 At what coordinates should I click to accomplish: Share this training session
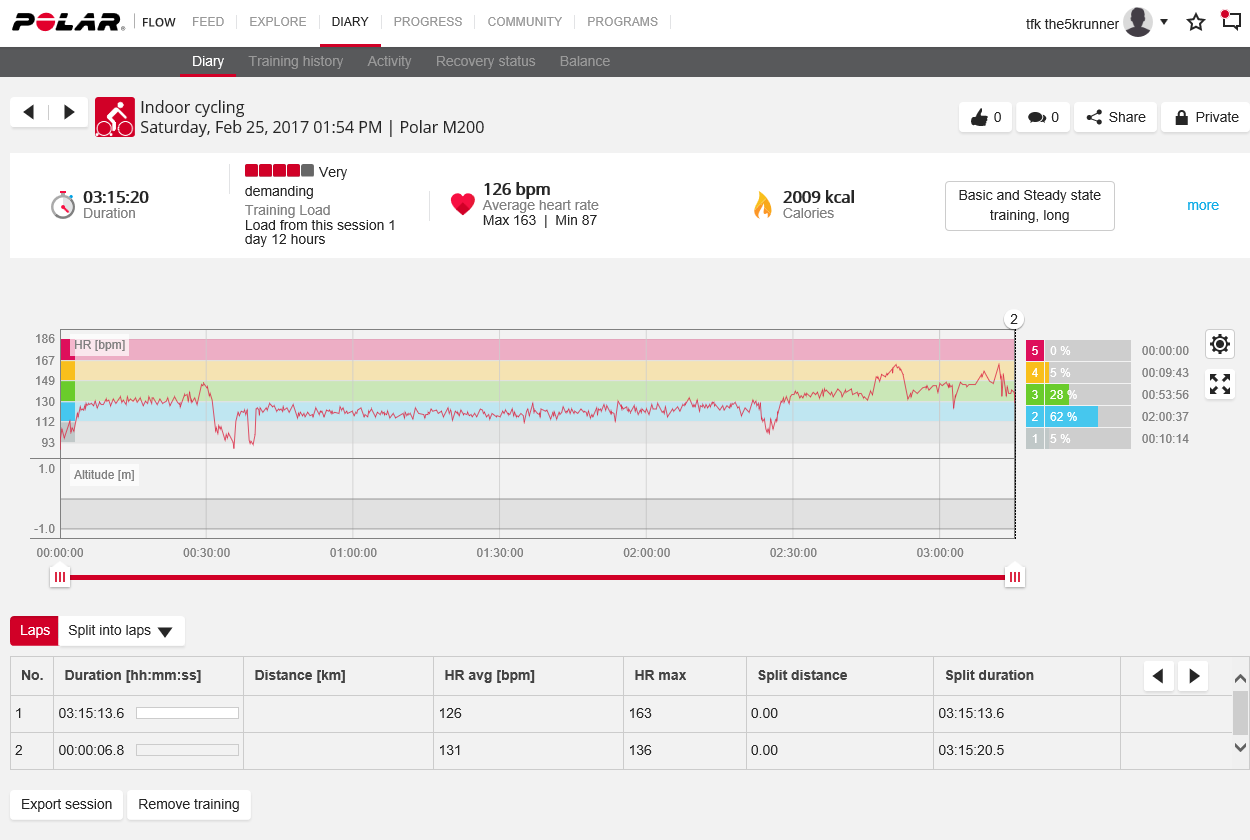(x=1116, y=117)
